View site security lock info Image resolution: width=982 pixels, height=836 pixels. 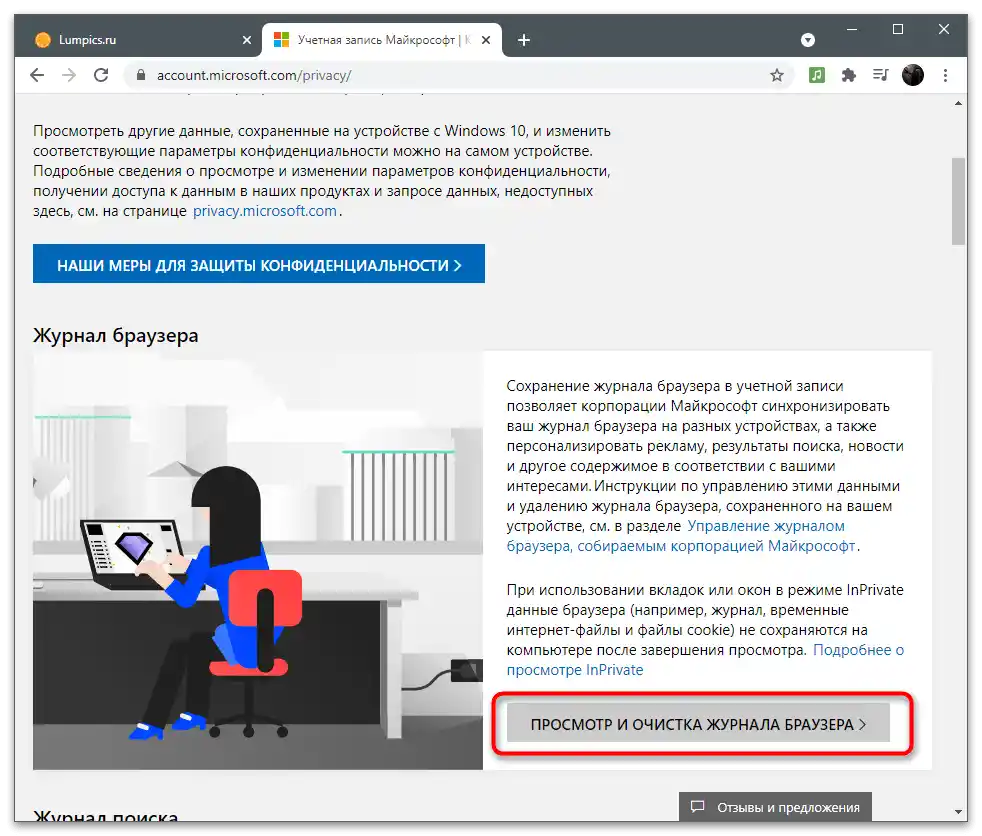[x=141, y=75]
